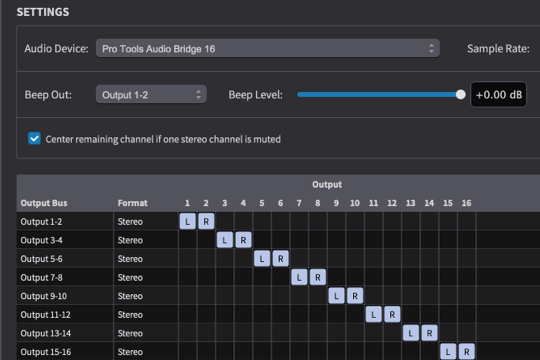Toggle the R cell for Output 13-14
This screenshot has width=540, height=360.
click(x=429, y=333)
